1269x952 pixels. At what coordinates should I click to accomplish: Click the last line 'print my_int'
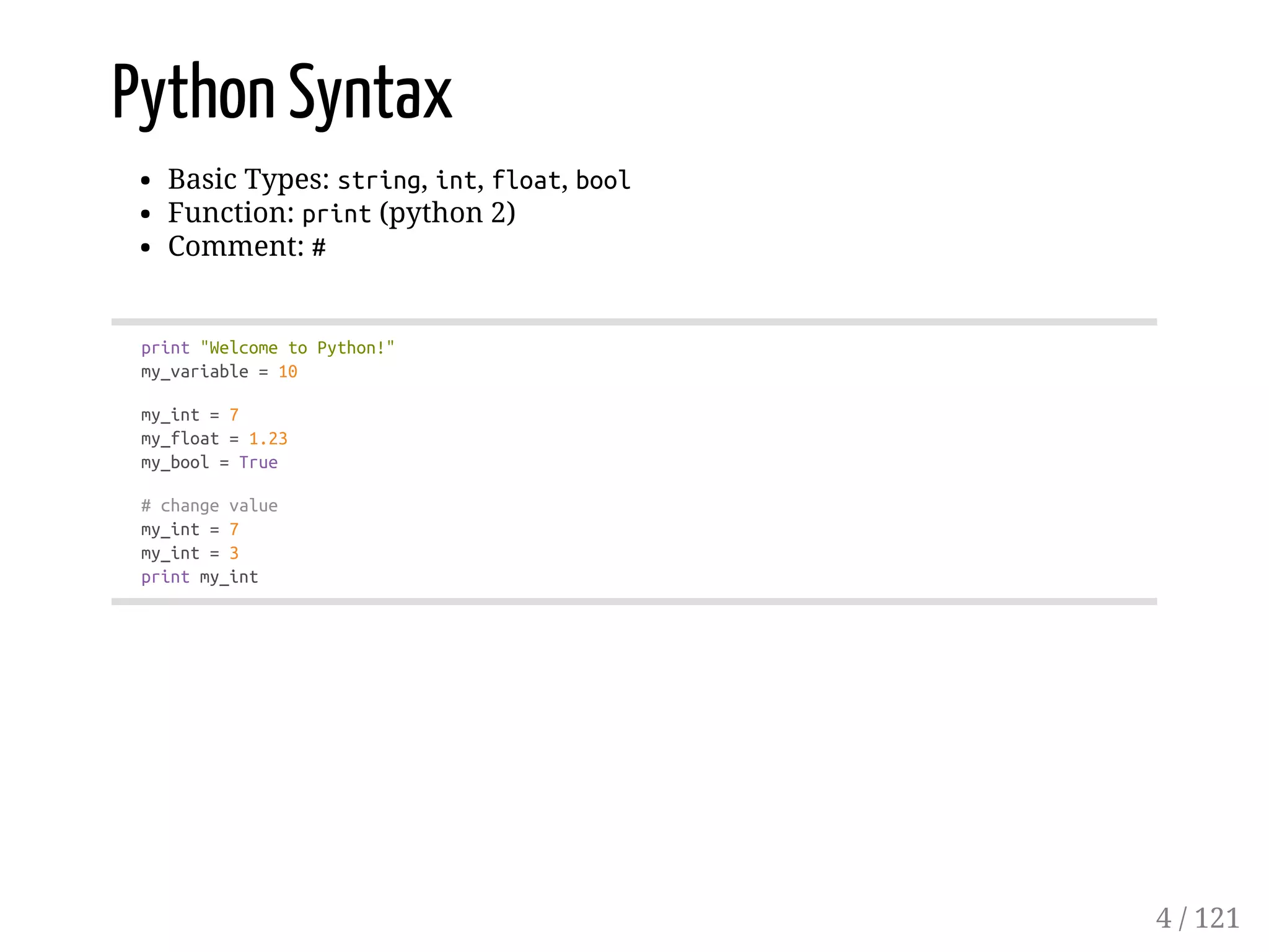(199, 577)
